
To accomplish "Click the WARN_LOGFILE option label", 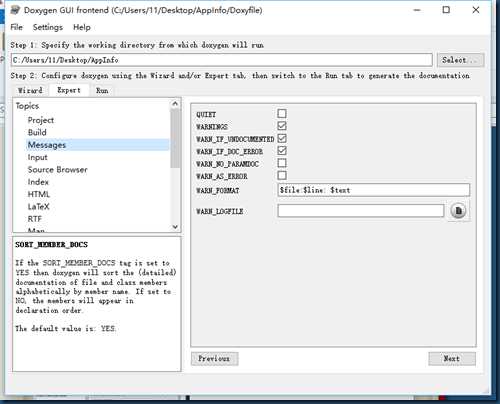I will [219, 211].
